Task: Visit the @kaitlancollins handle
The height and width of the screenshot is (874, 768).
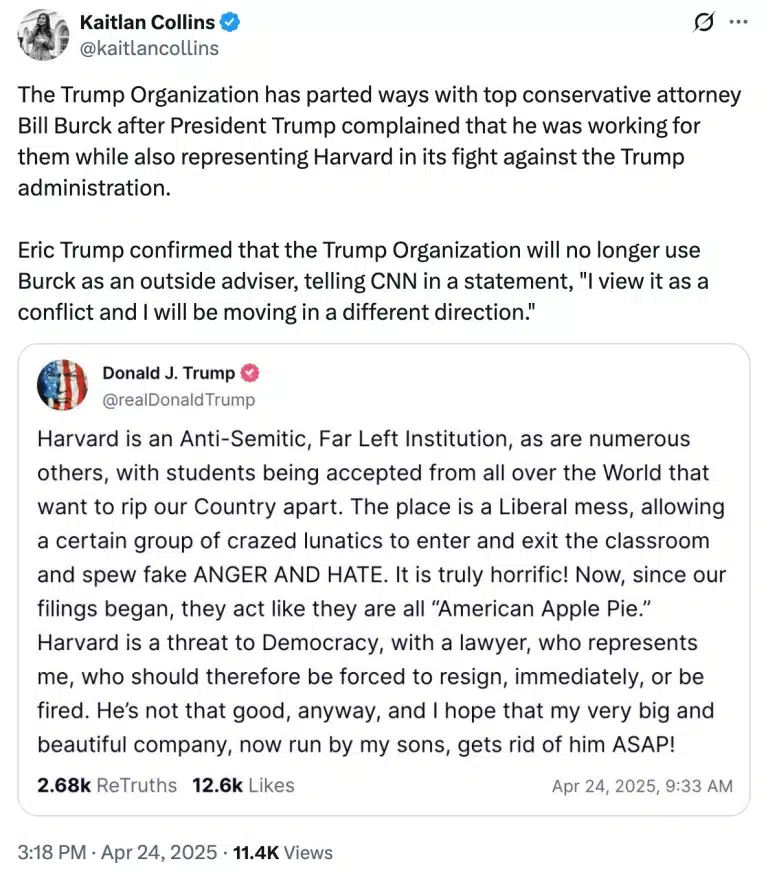Action: click(x=149, y=48)
